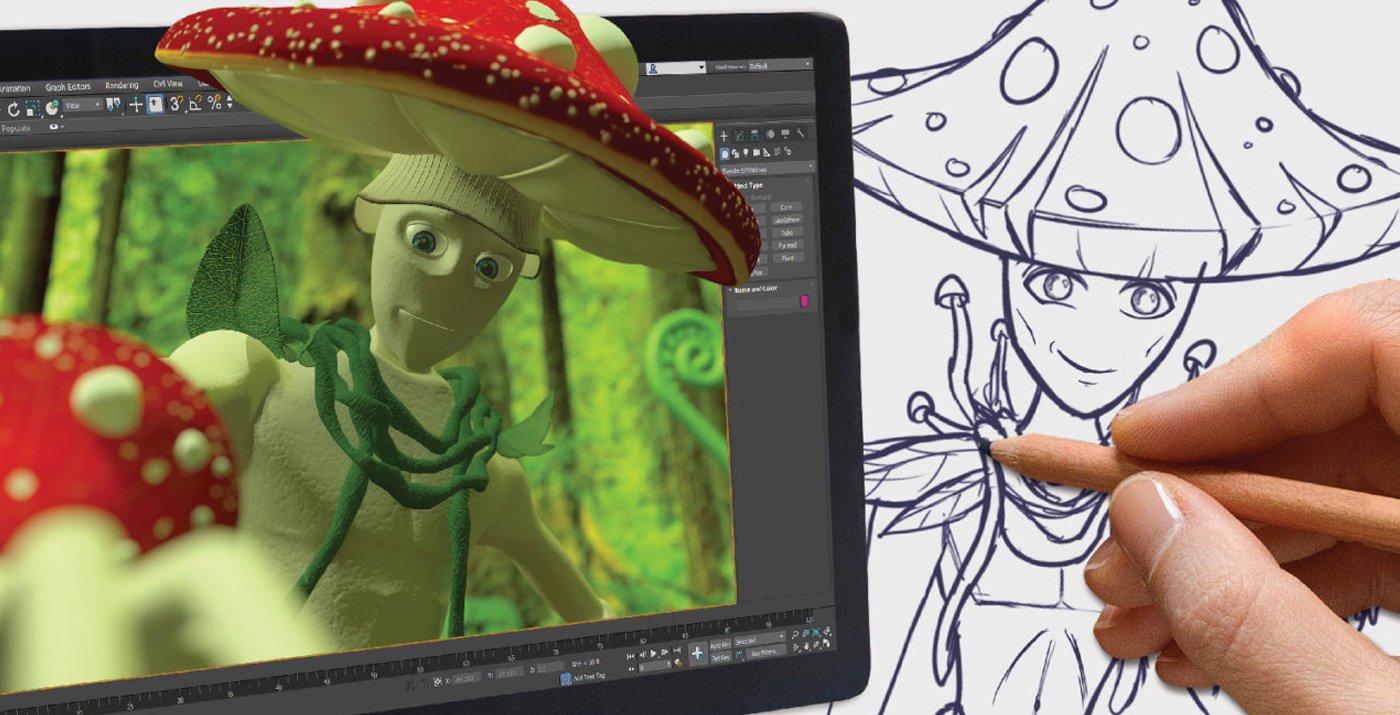Image resolution: width=1400 pixels, height=715 pixels.
Task: Open the Selected key target dropdown
Action: coord(760,640)
